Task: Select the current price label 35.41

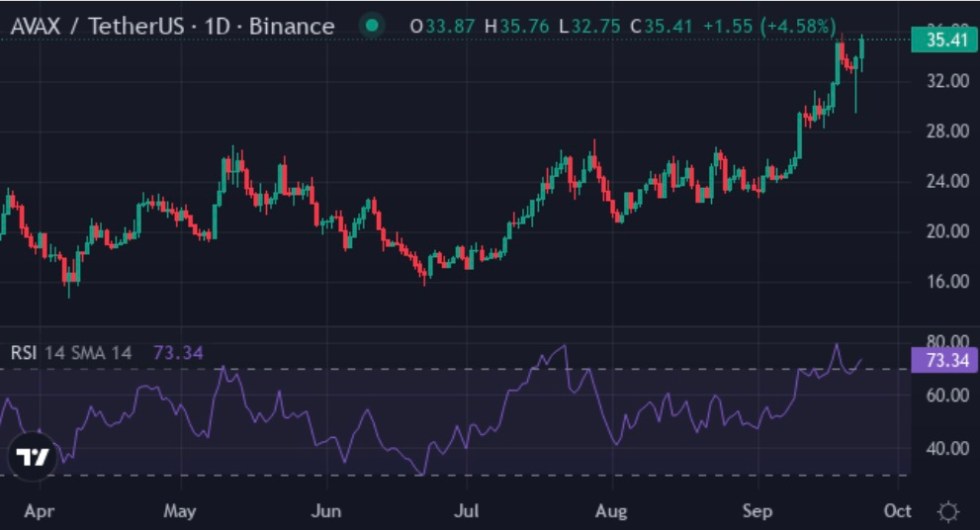Action: pos(945,40)
